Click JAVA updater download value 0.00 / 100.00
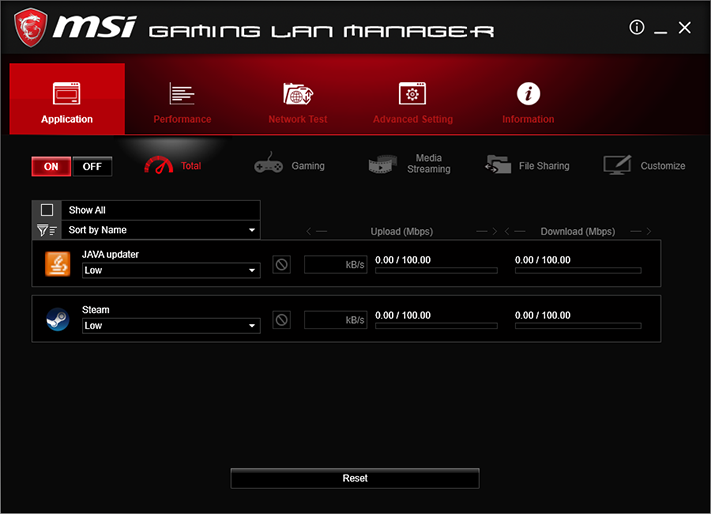The height and width of the screenshot is (514, 711). (x=542, y=260)
